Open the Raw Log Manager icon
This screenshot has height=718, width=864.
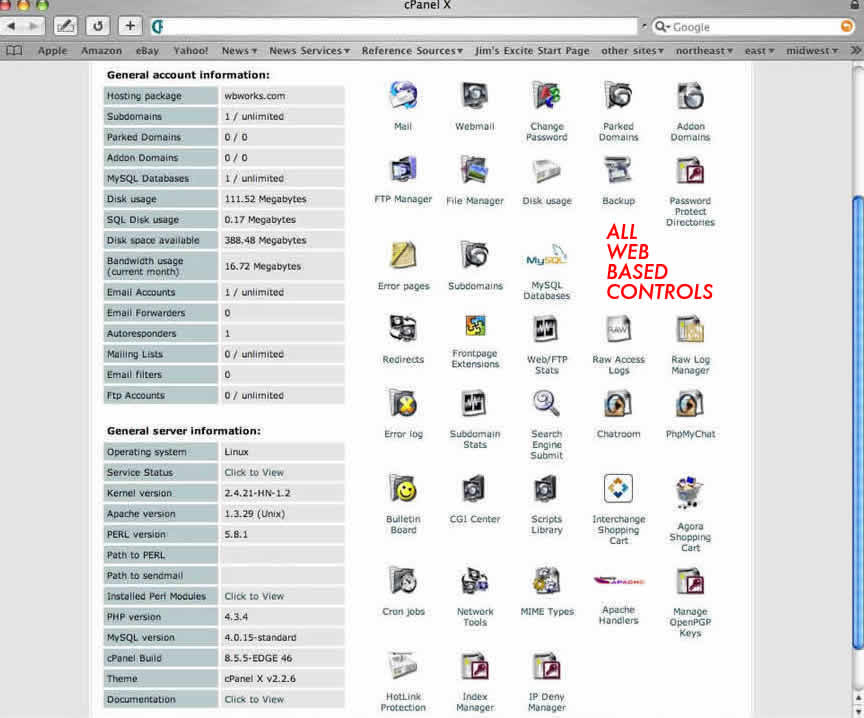pos(690,329)
